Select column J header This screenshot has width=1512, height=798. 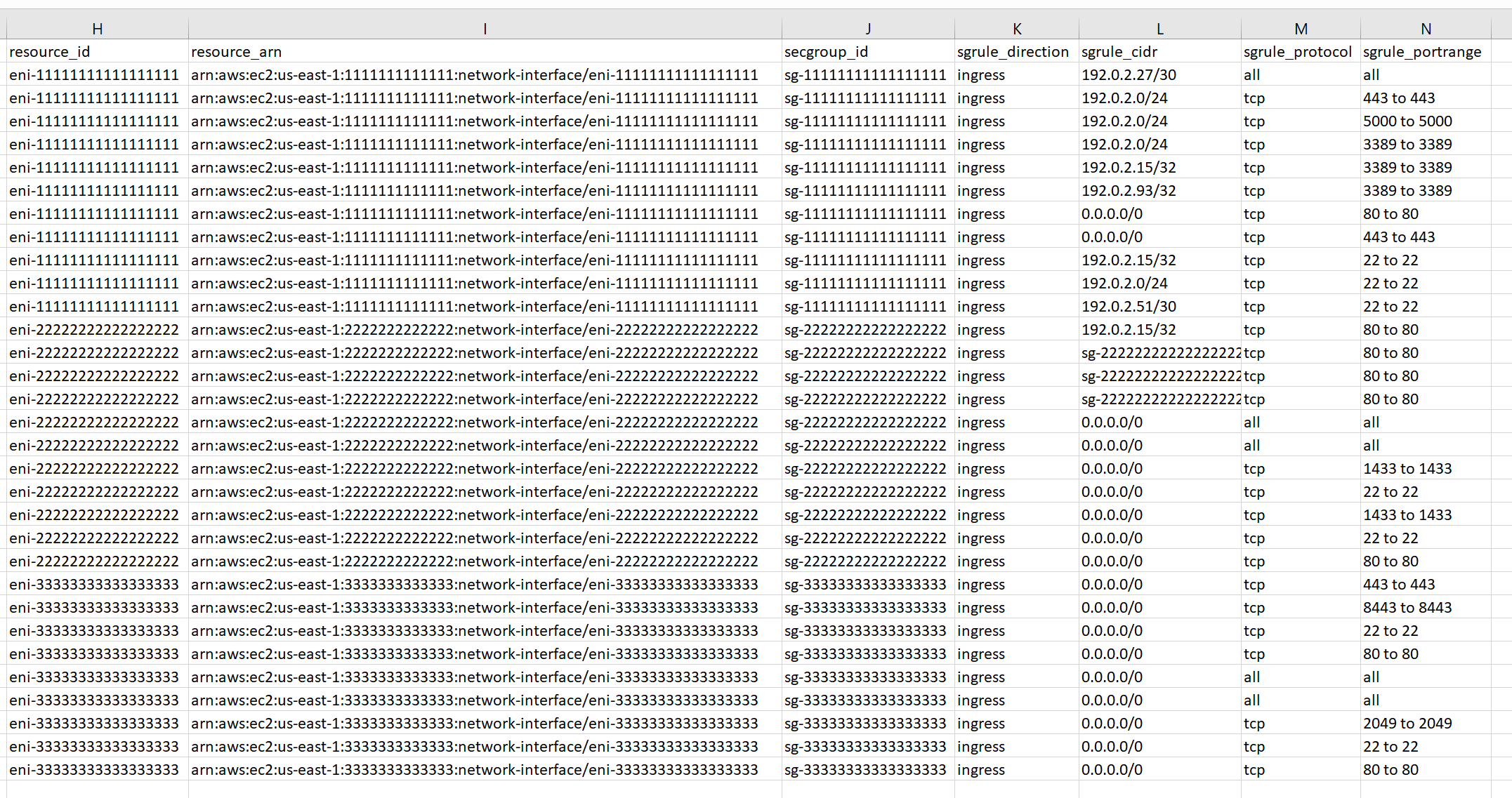[868, 29]
